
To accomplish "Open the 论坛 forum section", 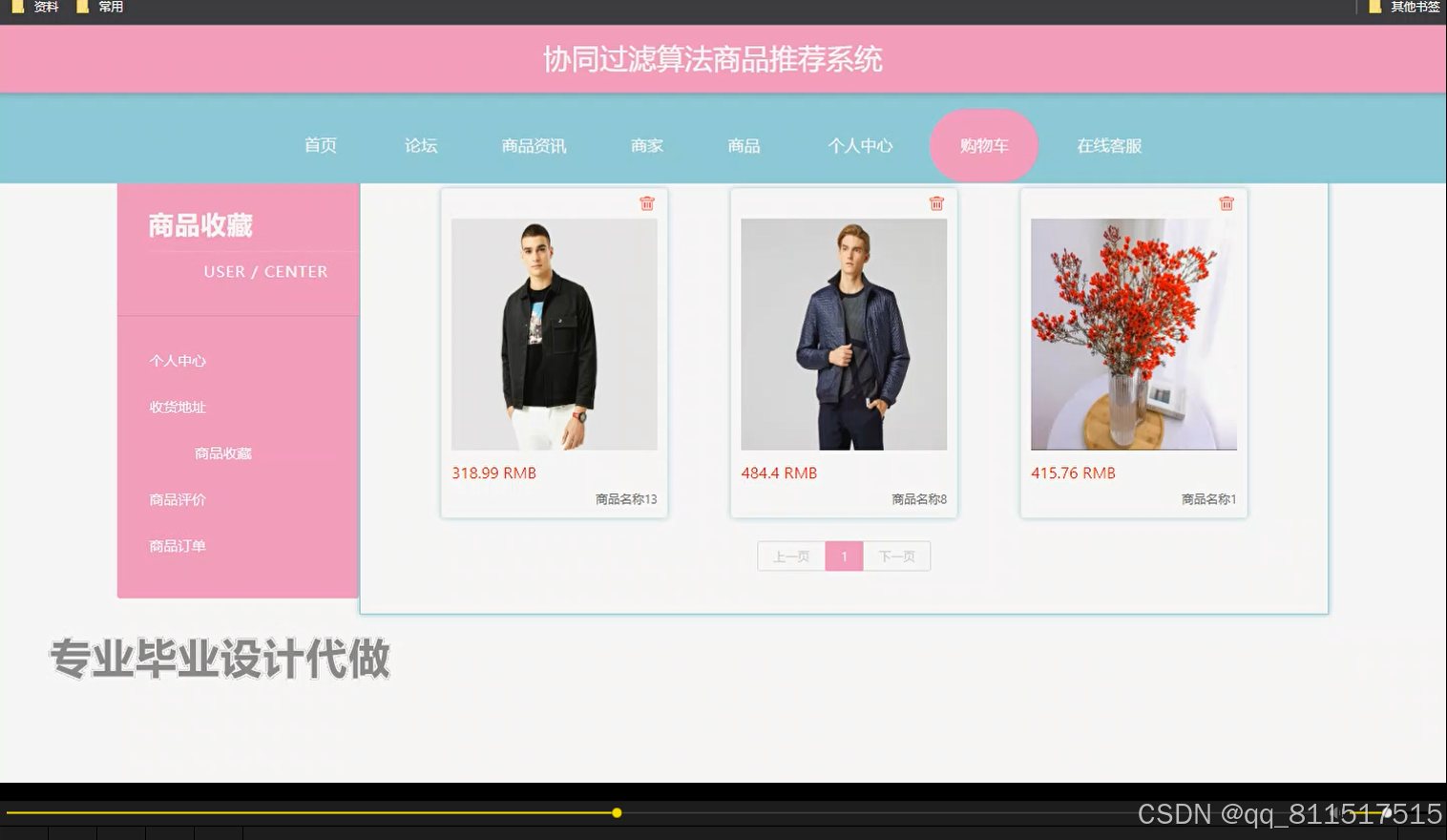I will point(420,145).
